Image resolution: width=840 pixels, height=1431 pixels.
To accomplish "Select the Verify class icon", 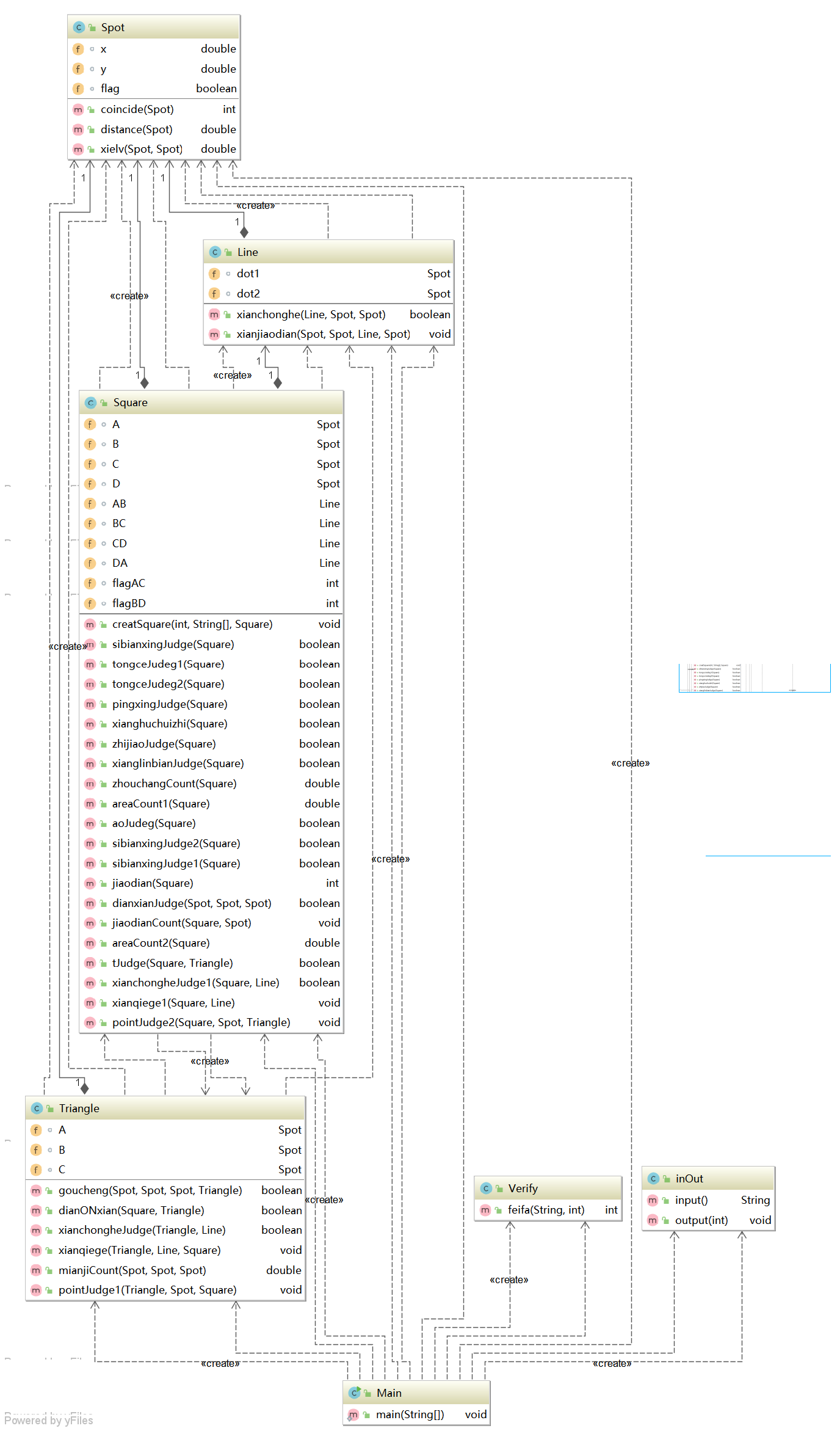I will point(486,1189).
